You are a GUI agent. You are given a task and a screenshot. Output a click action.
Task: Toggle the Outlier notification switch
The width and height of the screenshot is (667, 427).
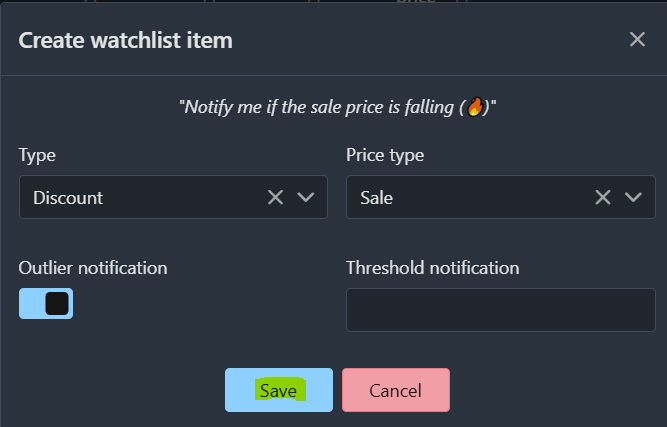[x=46, y=303]
